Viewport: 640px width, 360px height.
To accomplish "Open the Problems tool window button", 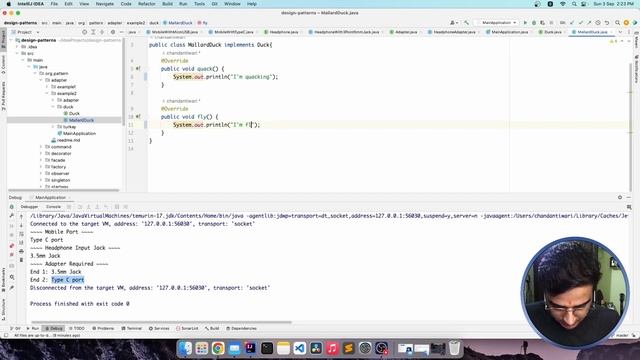I will coord(103,328).
